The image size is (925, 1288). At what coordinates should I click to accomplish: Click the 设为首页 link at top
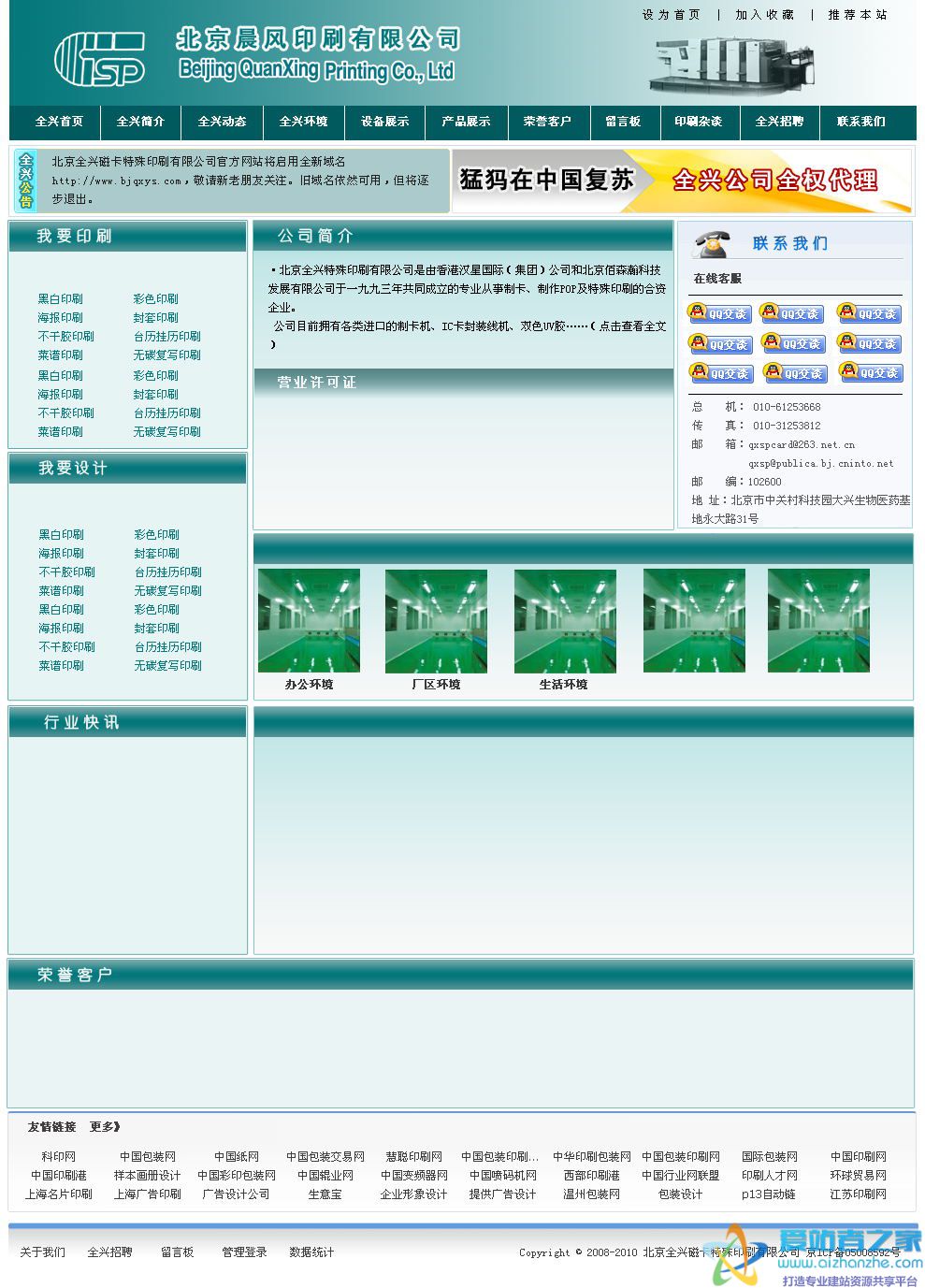point(671,15)
